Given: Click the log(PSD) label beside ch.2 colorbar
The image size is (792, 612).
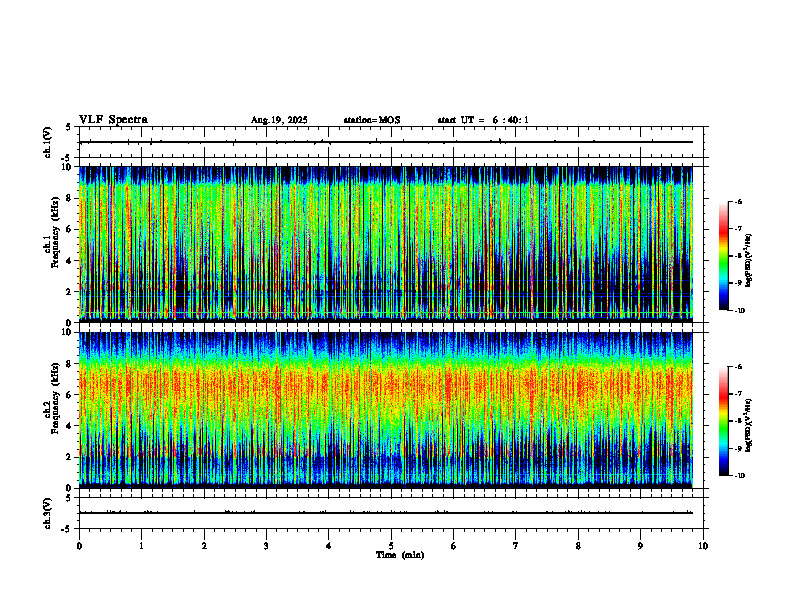Looking at the screenshot, I should (x=748, y=425).
